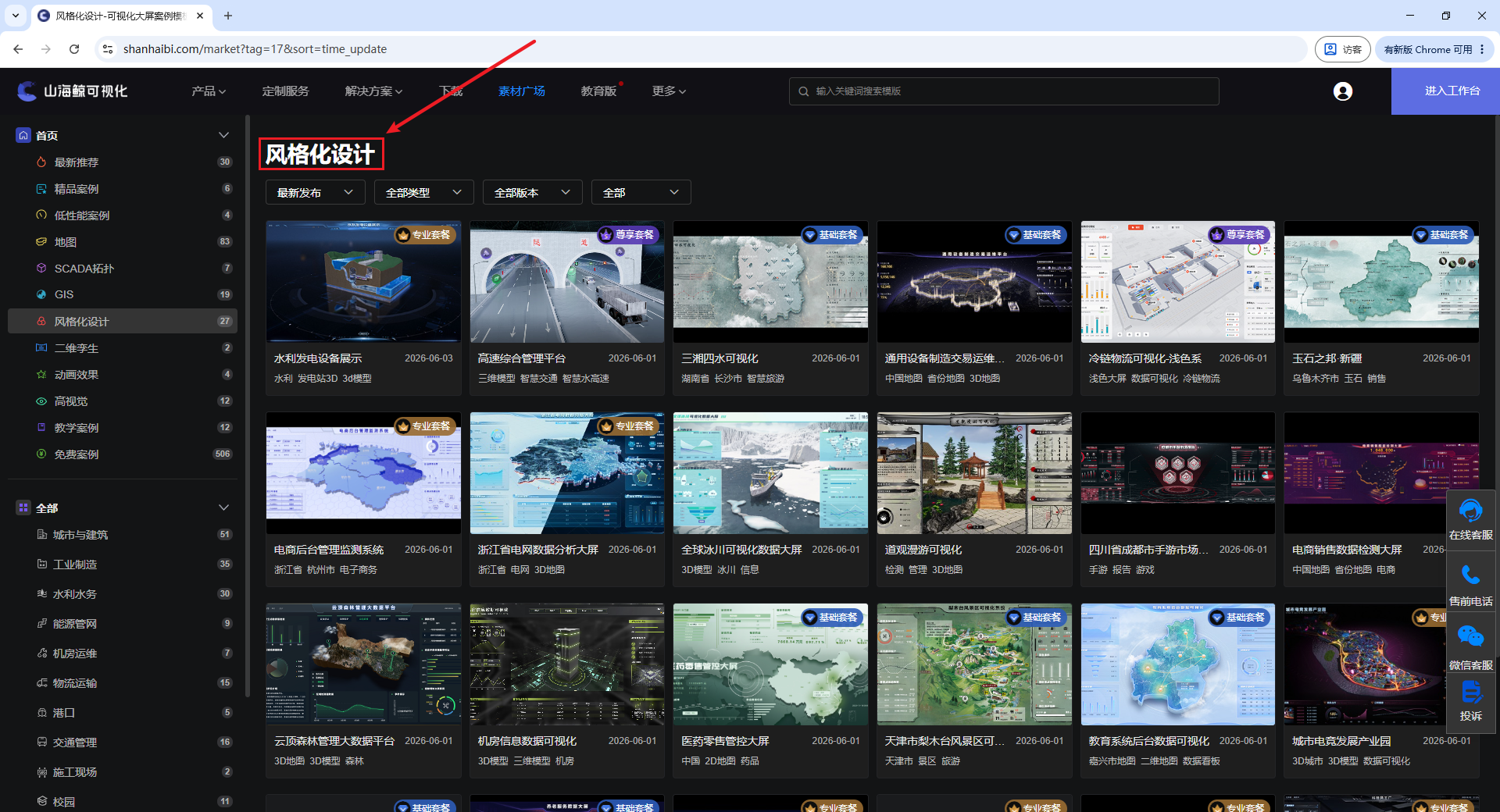The height and width of the screenshot is (812, 1500).
Task: Open the 水利发电设备展示 template title
Action: point(318,358)
